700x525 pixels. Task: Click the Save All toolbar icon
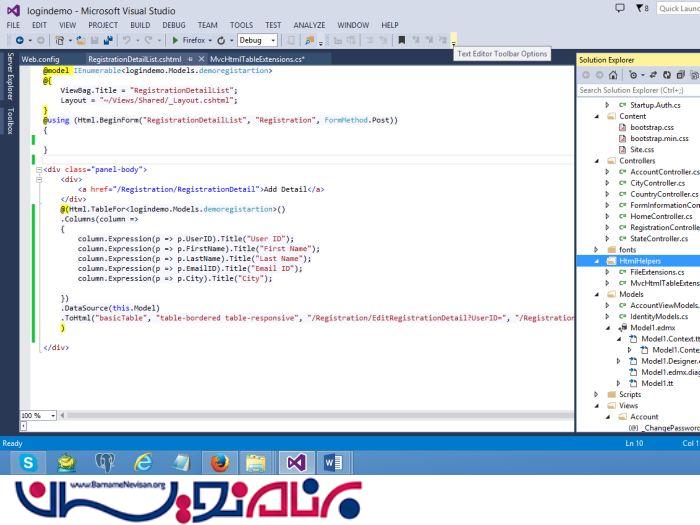(104, 40)
